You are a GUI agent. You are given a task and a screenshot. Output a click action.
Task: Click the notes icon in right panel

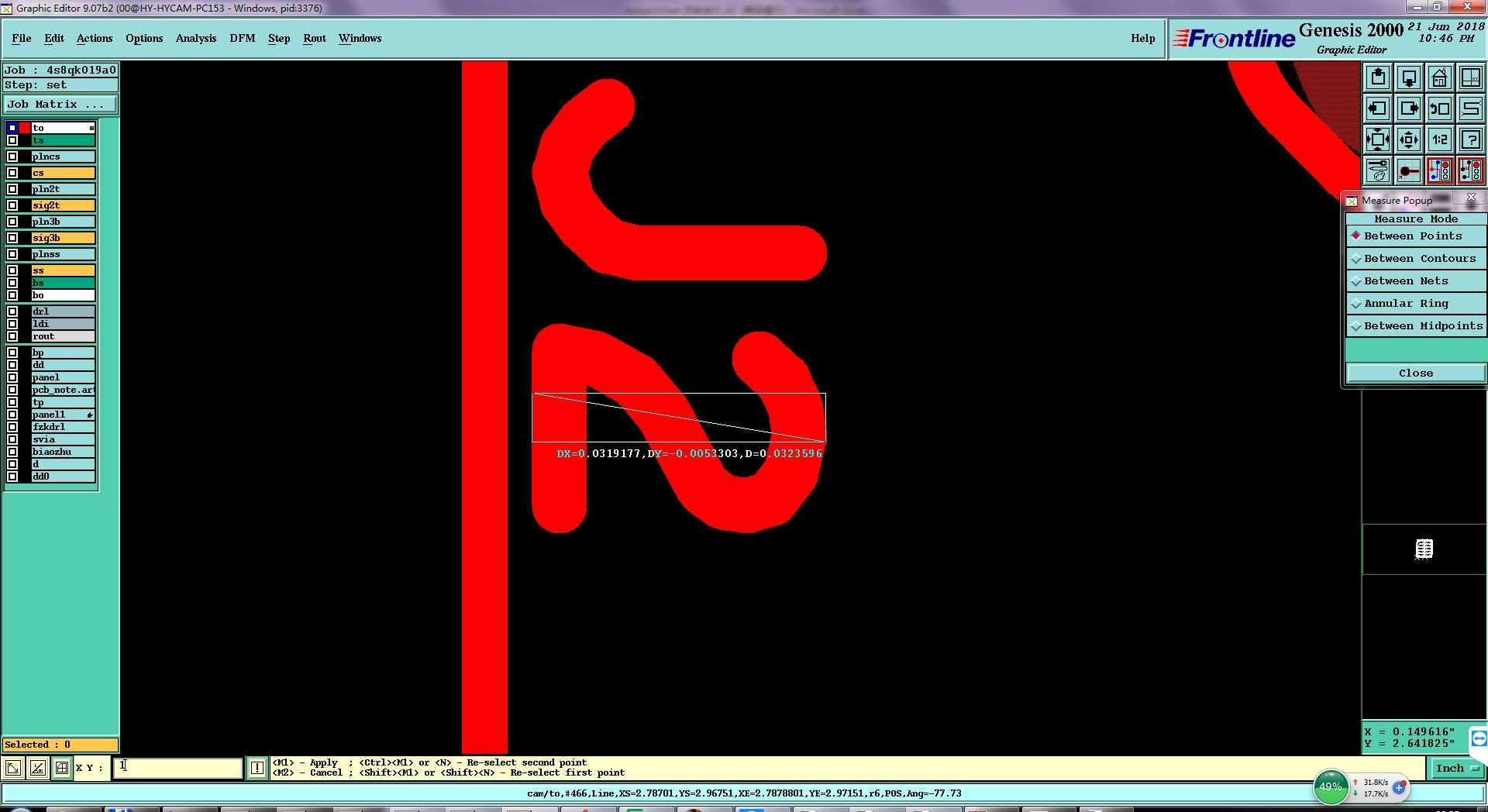[1424, 549]
